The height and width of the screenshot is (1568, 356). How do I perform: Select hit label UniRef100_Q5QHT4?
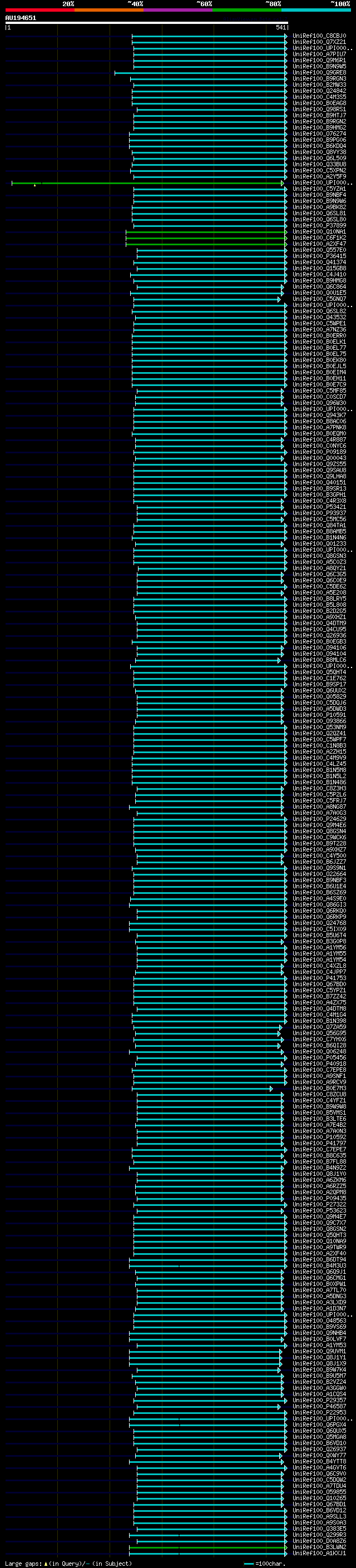click(319, 672)
